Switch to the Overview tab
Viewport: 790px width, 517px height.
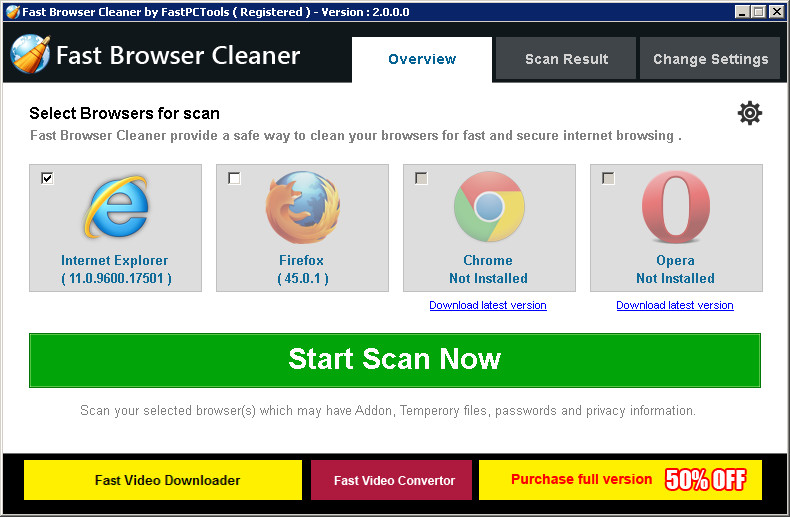coord(422,59)
